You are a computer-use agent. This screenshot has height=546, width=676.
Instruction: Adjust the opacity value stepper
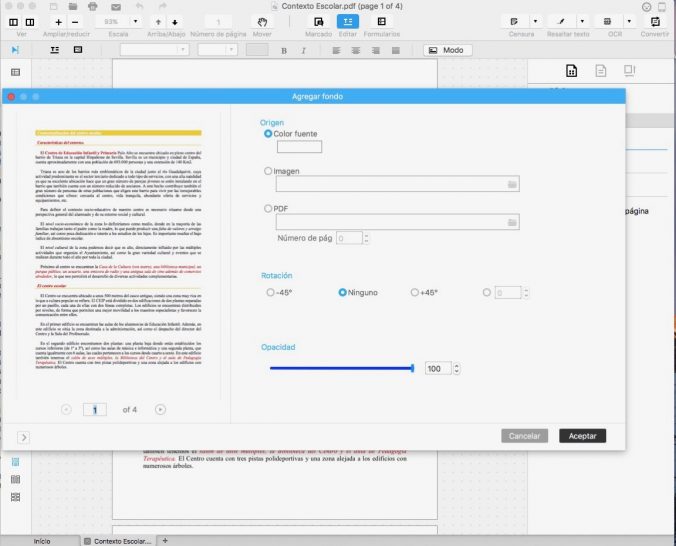click(457, 369)
